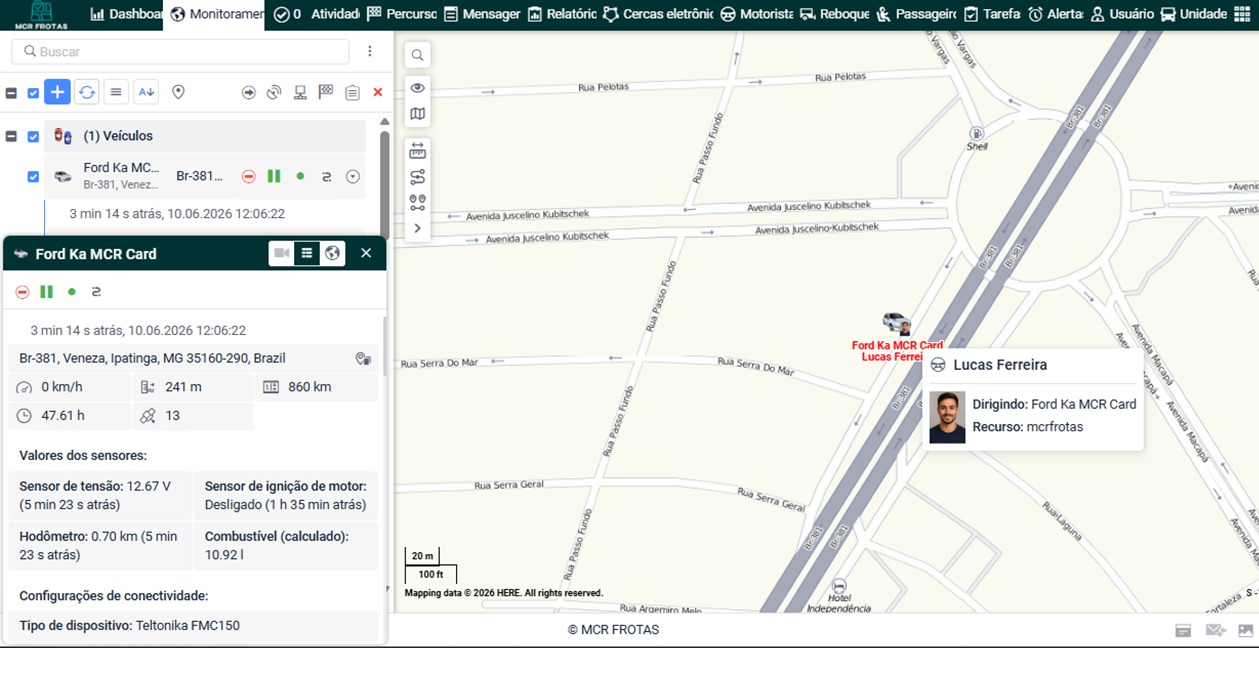Select the point-to-point markers tool
Image resolution: width=1259 pixels, height=680 pixels.
pyautogui.click(x=417, y=203)
